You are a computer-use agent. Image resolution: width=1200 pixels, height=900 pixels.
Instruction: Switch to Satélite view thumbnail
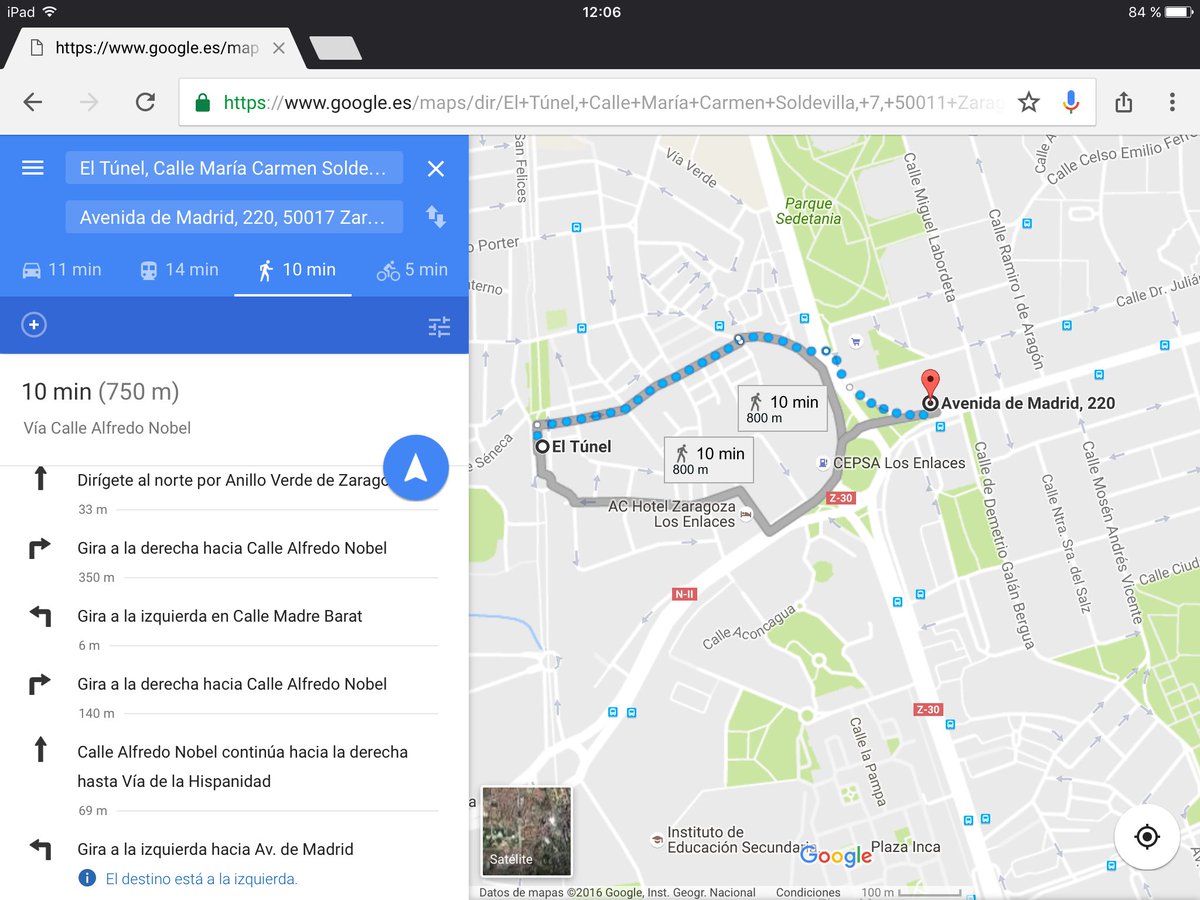[x=527, y=831]
